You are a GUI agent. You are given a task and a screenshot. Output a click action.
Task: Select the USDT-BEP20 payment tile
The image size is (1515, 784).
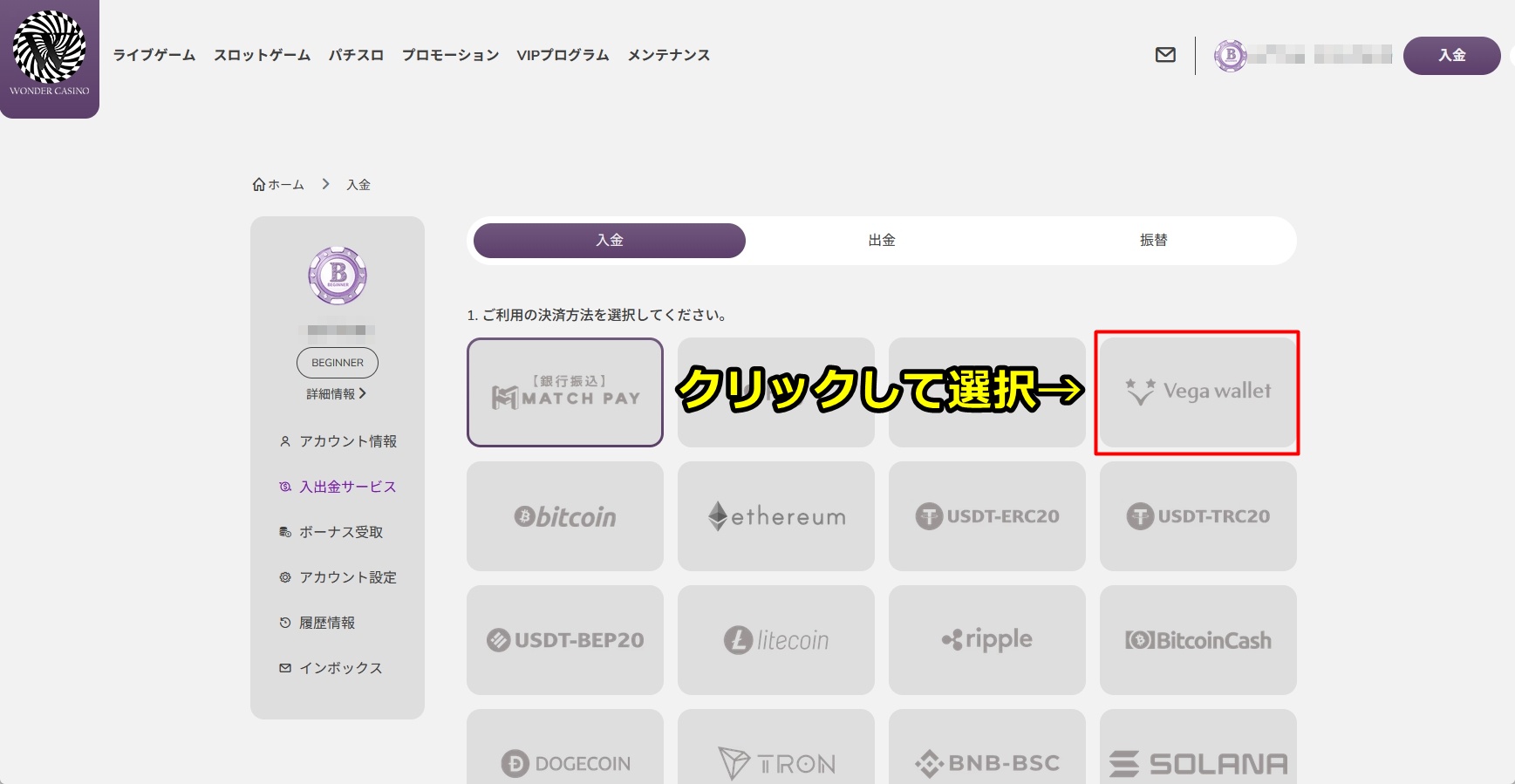point(565,640)
